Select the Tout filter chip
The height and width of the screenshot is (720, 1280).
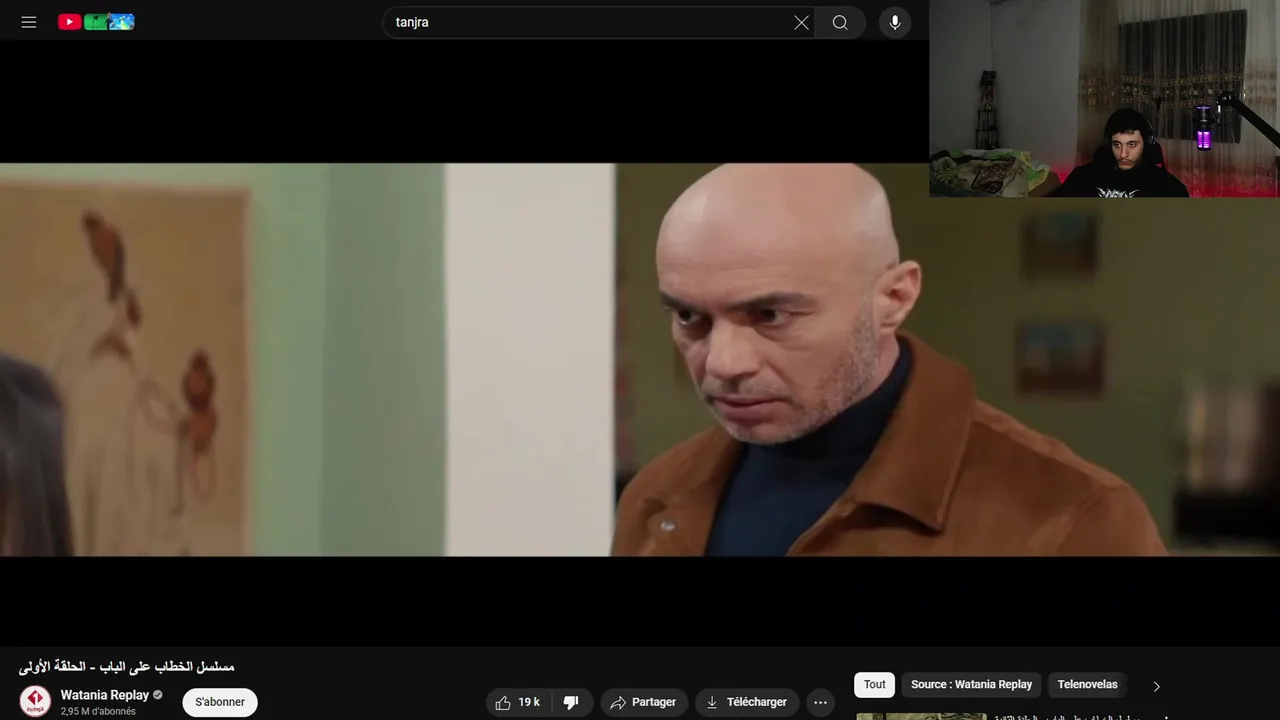point(875,685)
